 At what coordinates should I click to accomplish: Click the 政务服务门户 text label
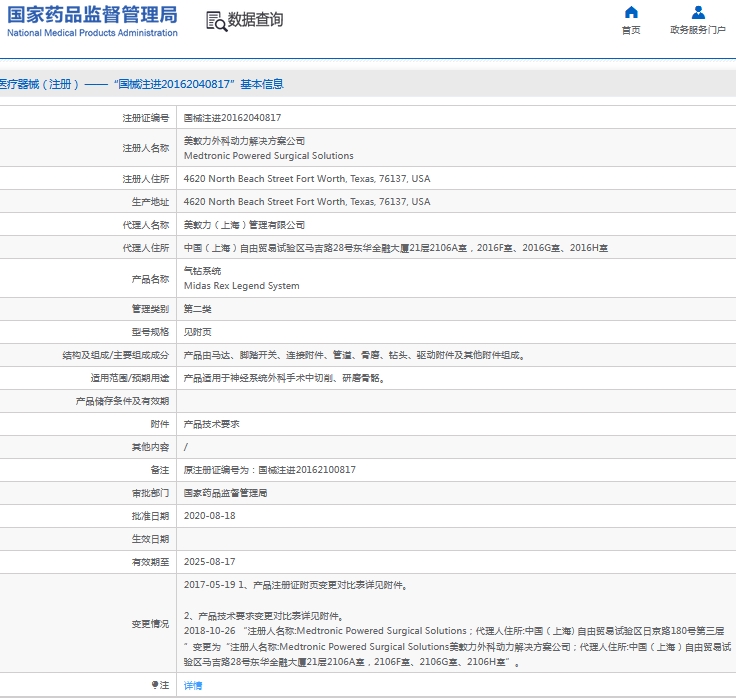point(698,30)
